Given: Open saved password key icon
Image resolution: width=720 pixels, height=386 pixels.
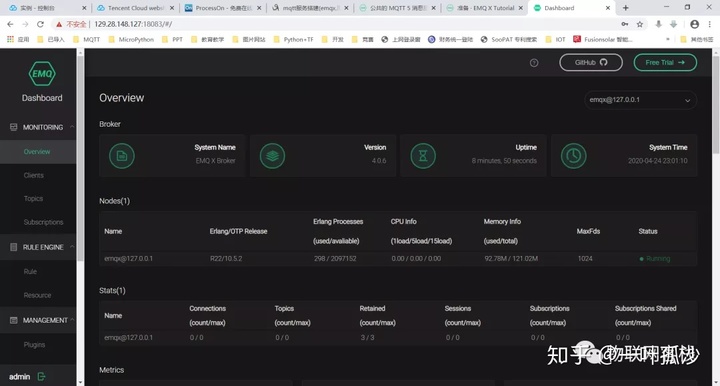Looking at the screenshot, I should [x=625, y=24].
